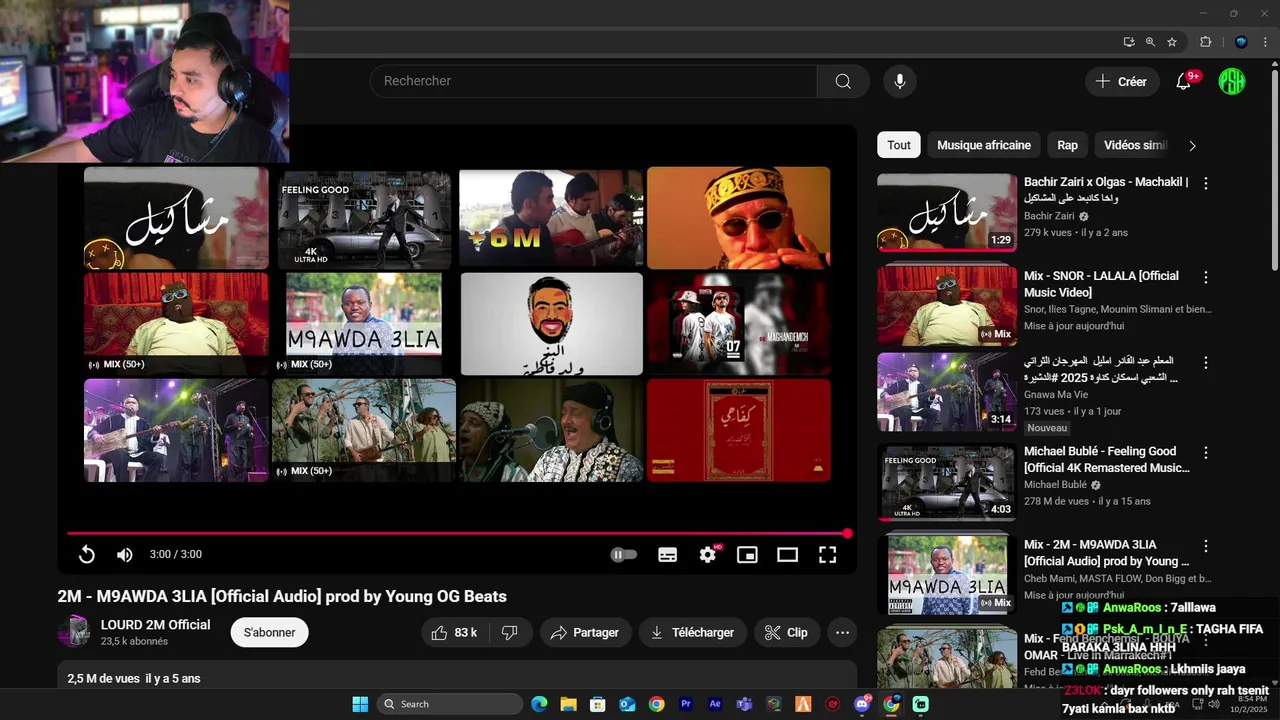Open the LOURD 2M Official channel link
1280x720 pixels.
[155, 624]
